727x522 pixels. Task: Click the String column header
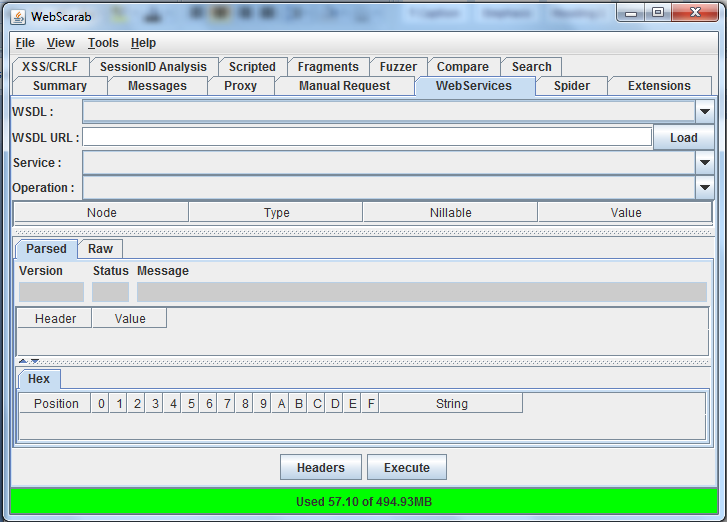[452, 403]
